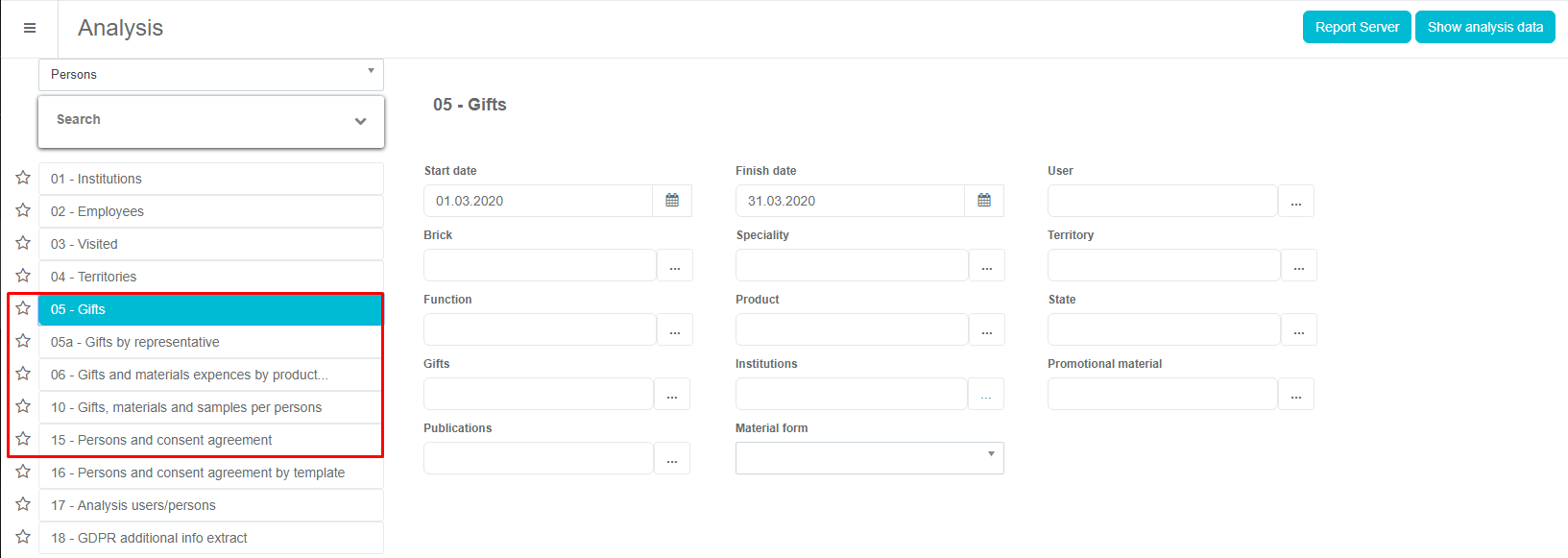This screenshot has width=1568, height=558.
Task: Open the Start date calendar picker
Action: click(672, 201)
